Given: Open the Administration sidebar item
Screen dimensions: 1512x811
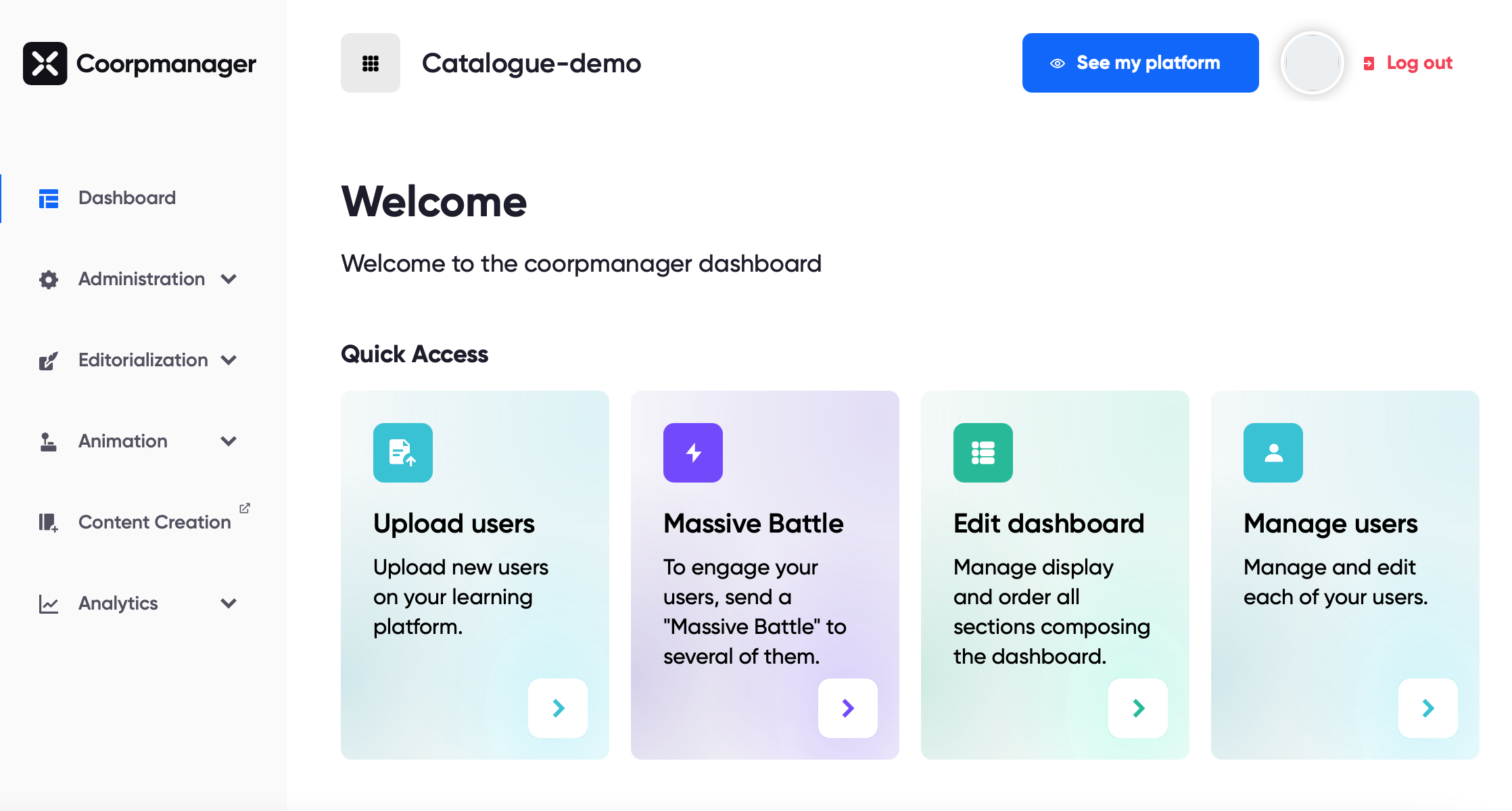Looking at the screenshot, I should click(141, 279).
